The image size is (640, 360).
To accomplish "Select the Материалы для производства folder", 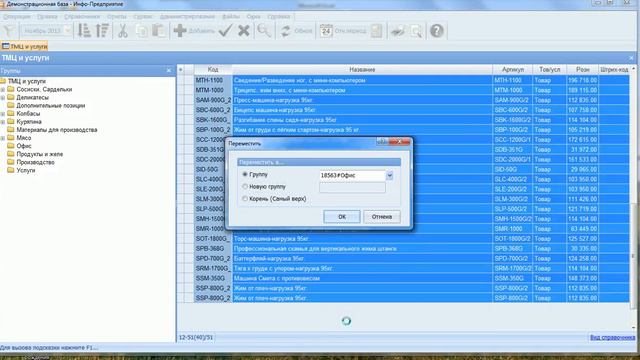I will tap(57, 130).
